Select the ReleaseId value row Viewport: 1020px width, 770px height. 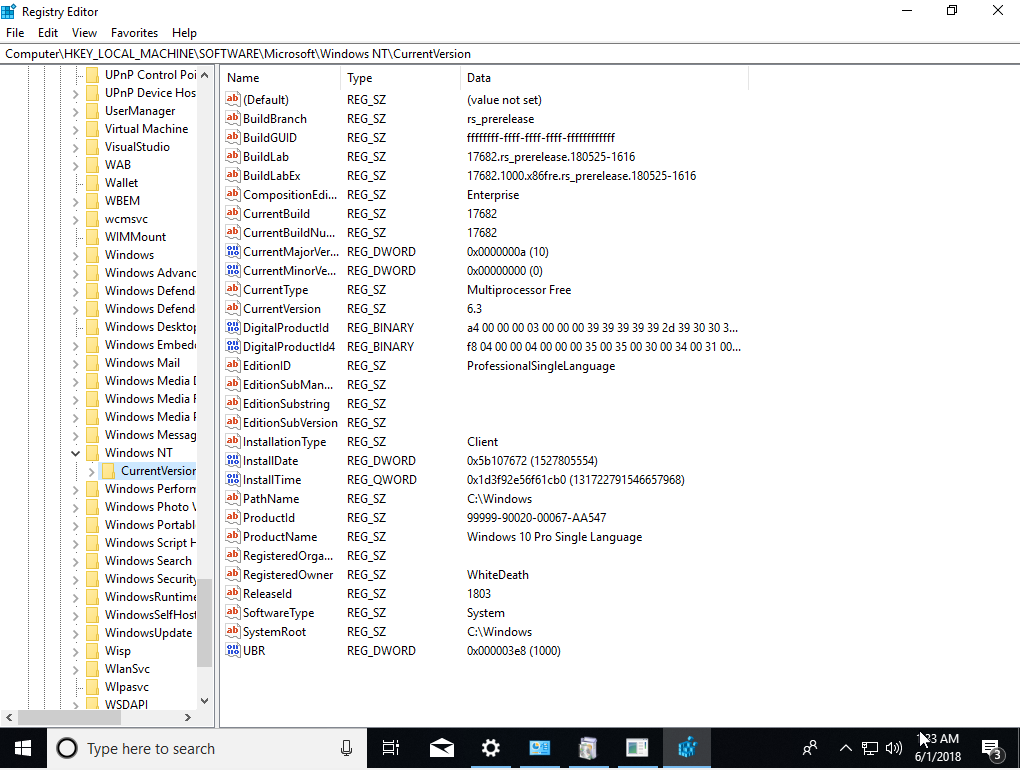point(487,593)
